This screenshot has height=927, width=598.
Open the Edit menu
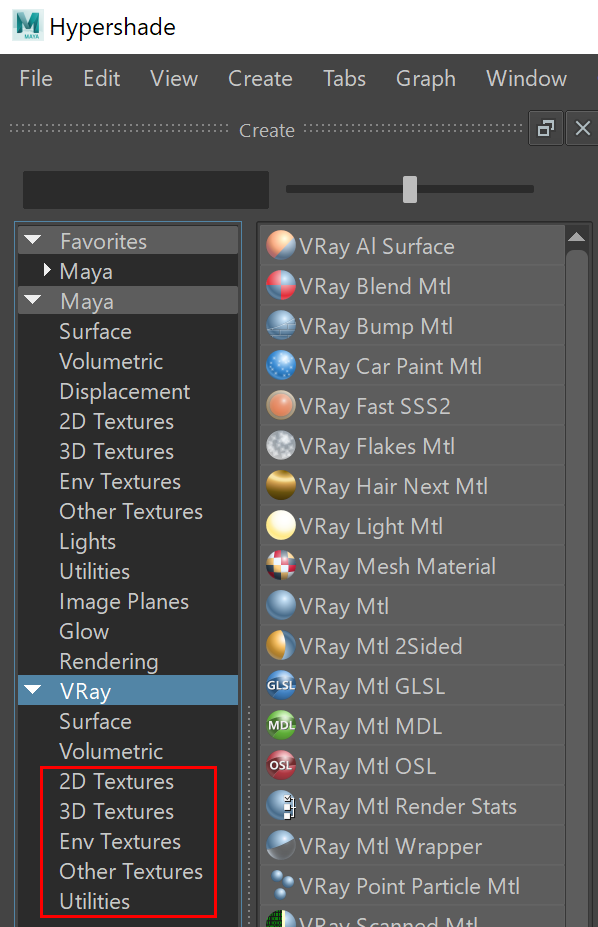point(102,79)
